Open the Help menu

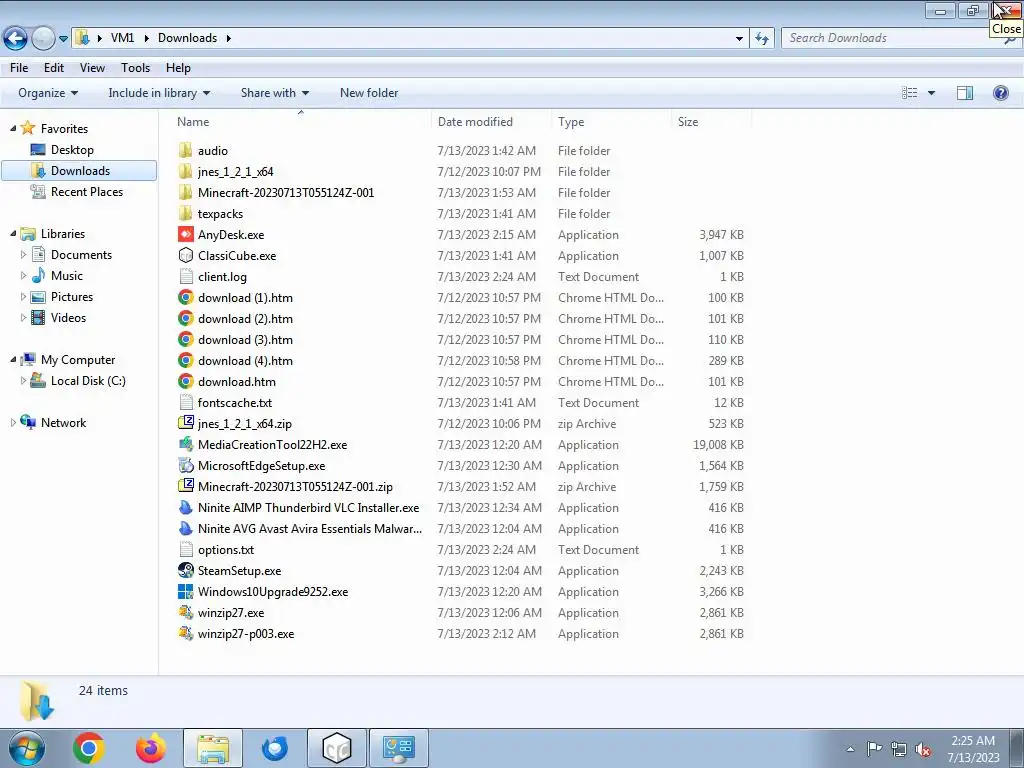tap(178, 68)
